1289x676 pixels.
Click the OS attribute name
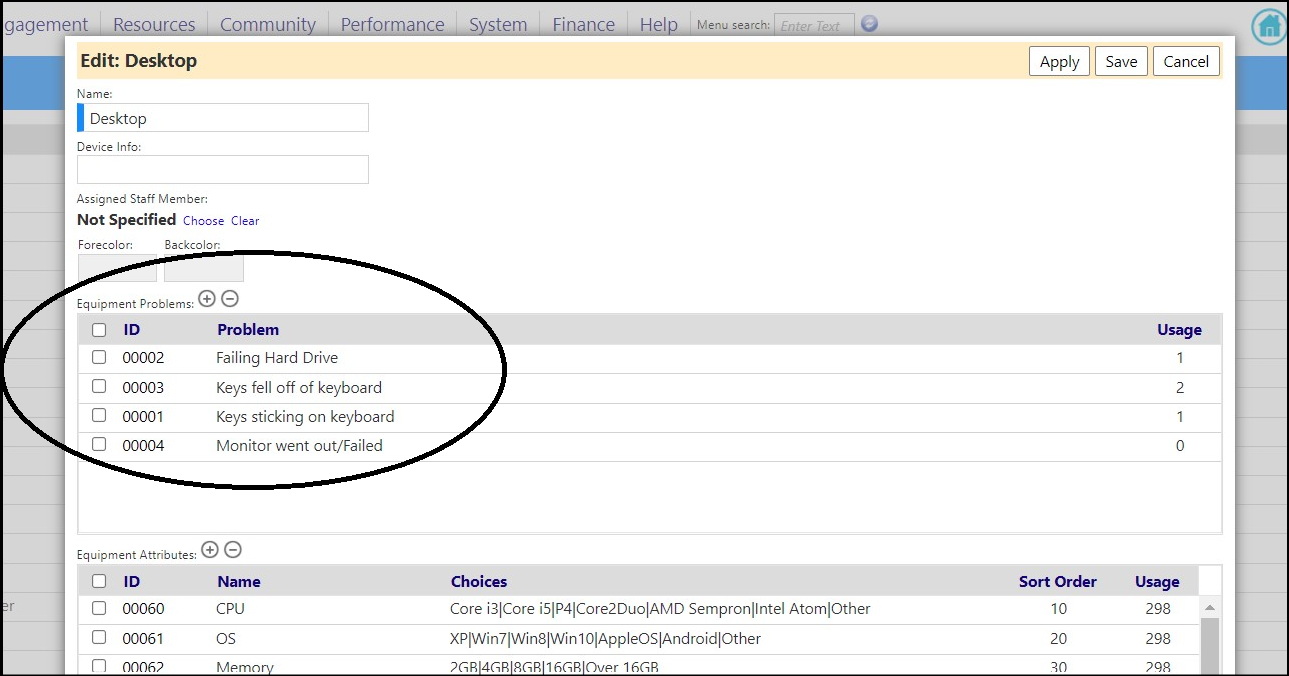click(x=226, y=639)
